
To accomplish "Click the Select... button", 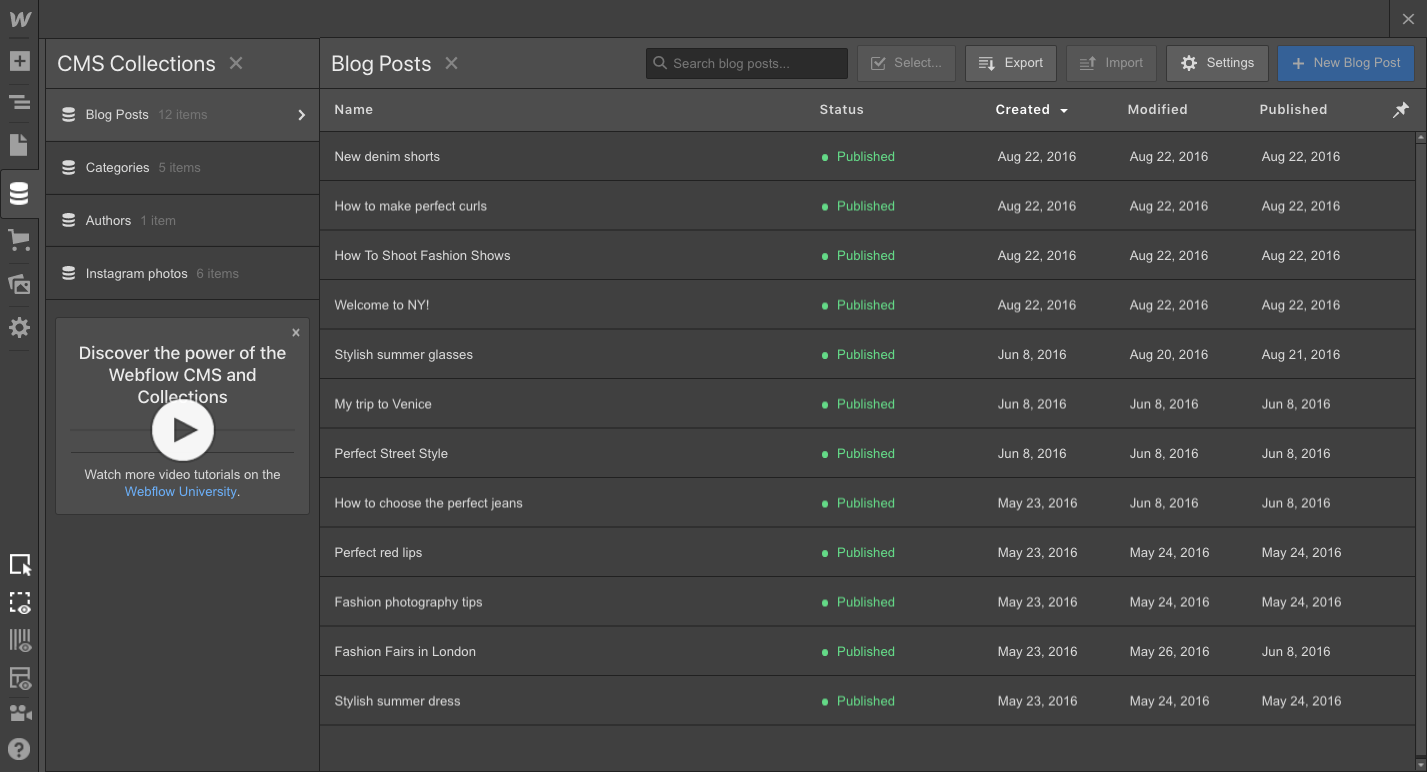I will (906, 63).
